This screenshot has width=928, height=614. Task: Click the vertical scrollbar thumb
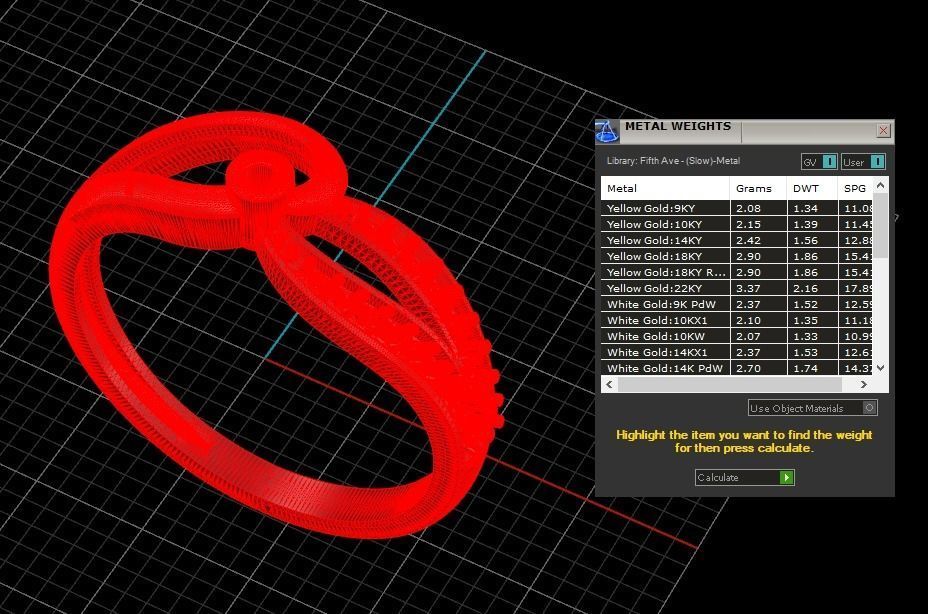[x=881, y=226]
